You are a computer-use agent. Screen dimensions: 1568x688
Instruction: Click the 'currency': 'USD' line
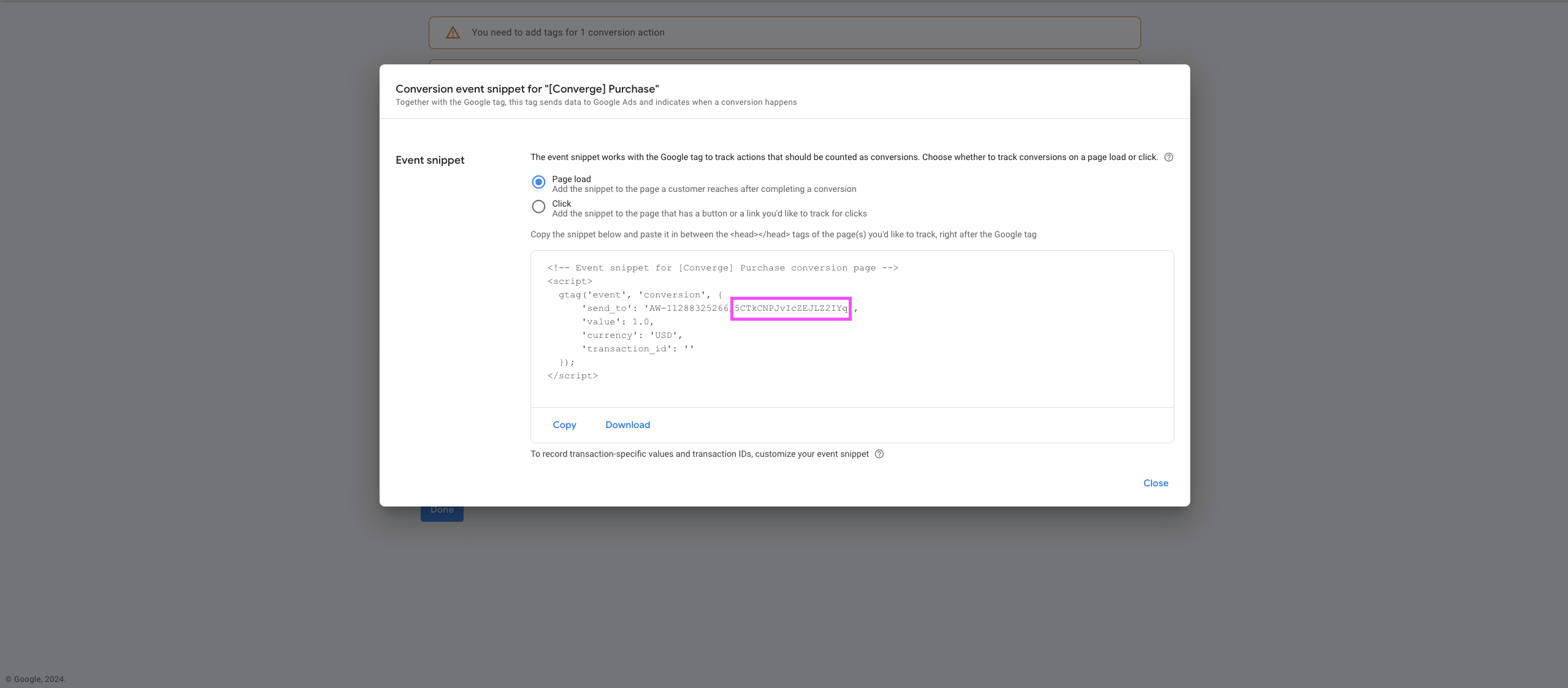(632, 335)
